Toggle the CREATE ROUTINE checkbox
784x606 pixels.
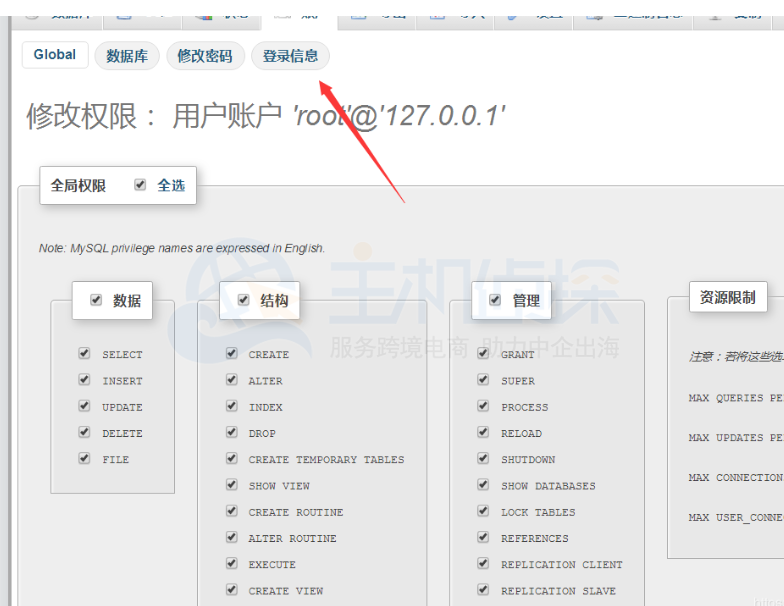pos(232,511)
